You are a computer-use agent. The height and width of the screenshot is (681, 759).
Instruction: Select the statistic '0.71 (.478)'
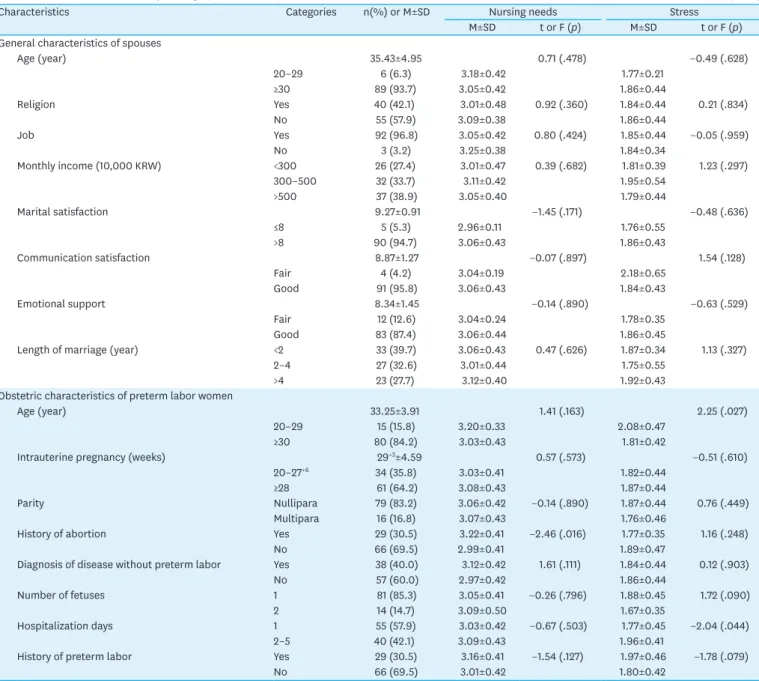click(x=562, y=59)
